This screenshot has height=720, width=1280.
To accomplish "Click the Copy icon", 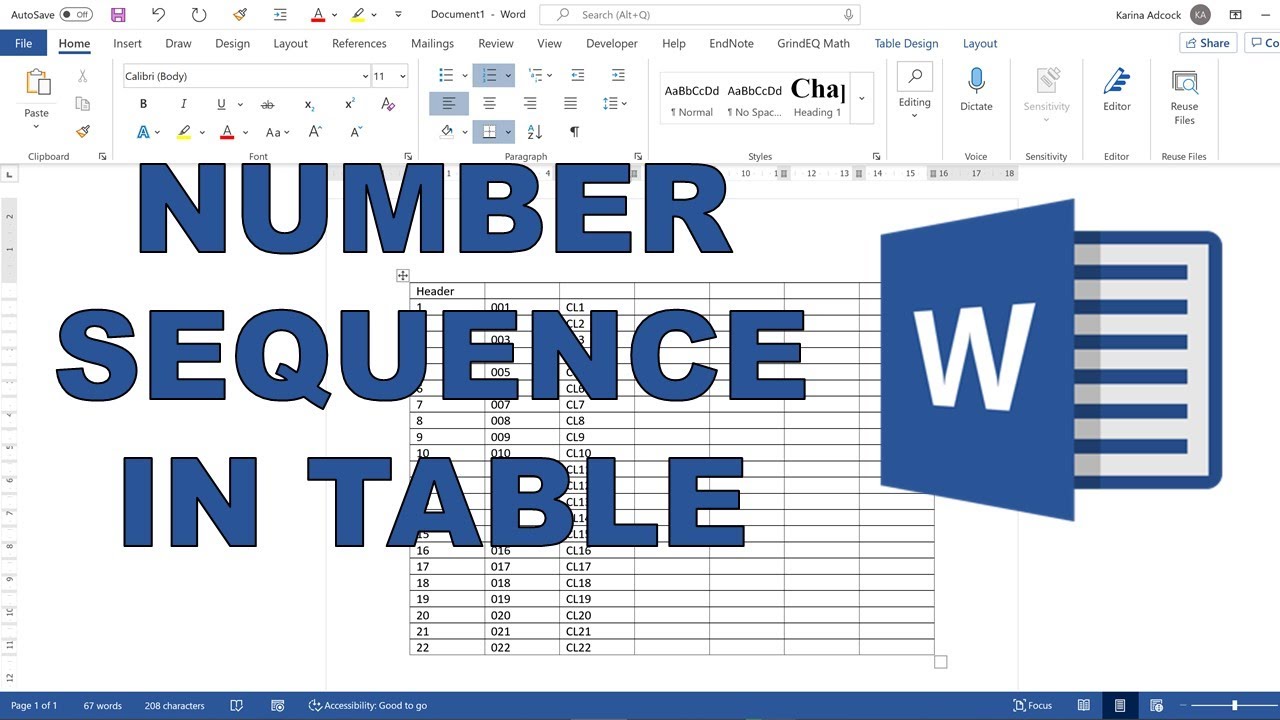I will [83, 104].
